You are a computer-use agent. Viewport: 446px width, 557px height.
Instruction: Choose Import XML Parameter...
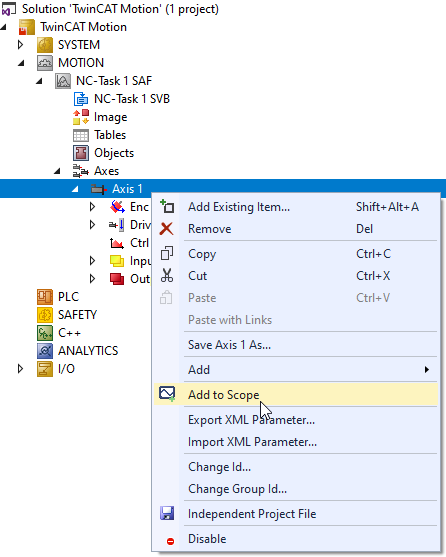296,442
